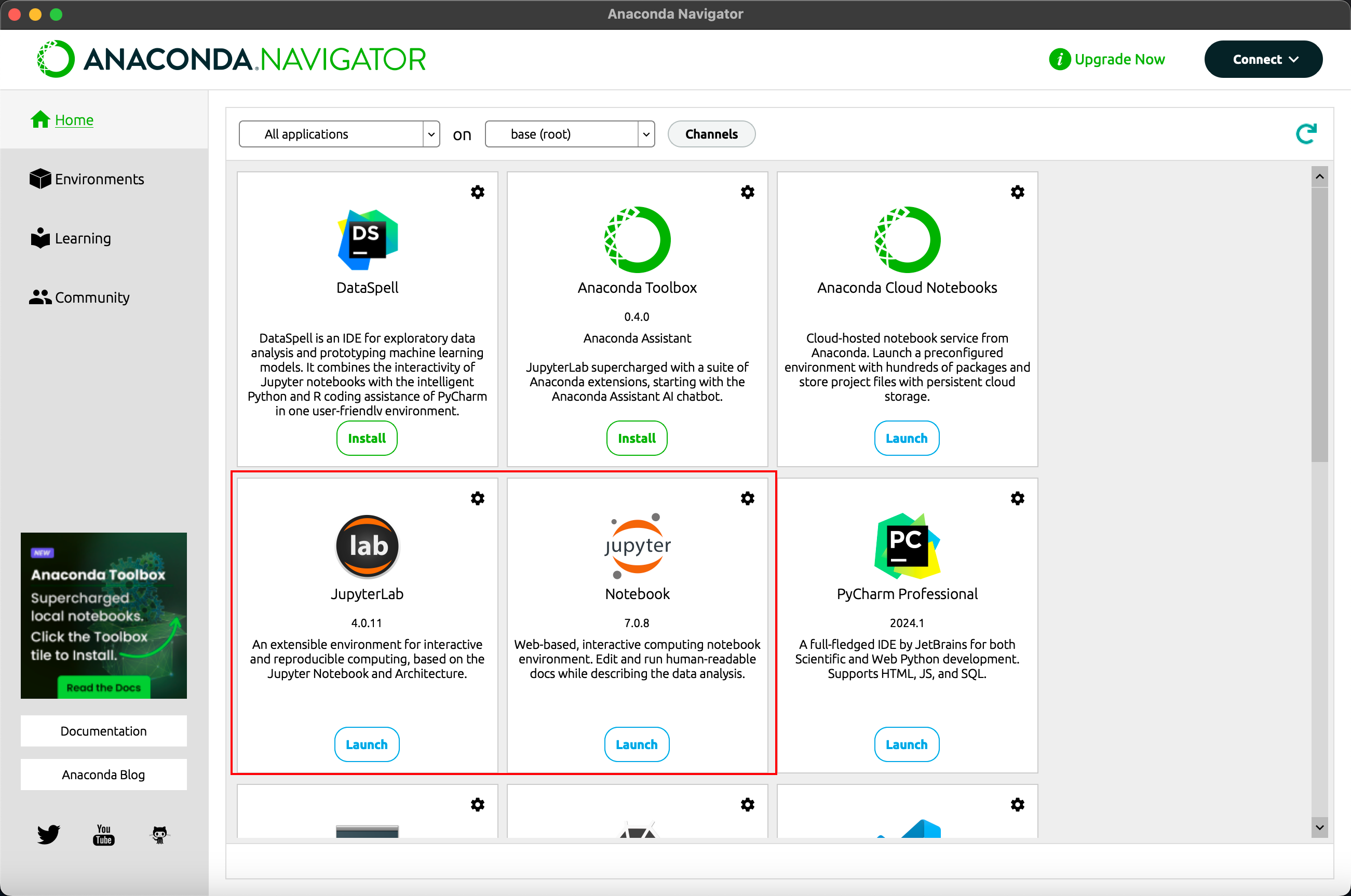
Task: Click the Anaconda Cloud Notebooks ring logo
Action: (907, 239)
